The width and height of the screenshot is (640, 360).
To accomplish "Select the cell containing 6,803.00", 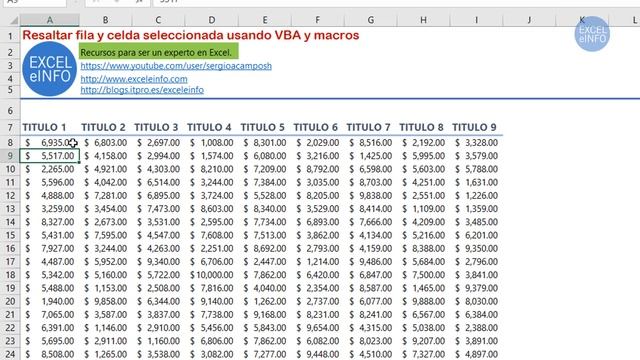I will [x=105, y=143].
